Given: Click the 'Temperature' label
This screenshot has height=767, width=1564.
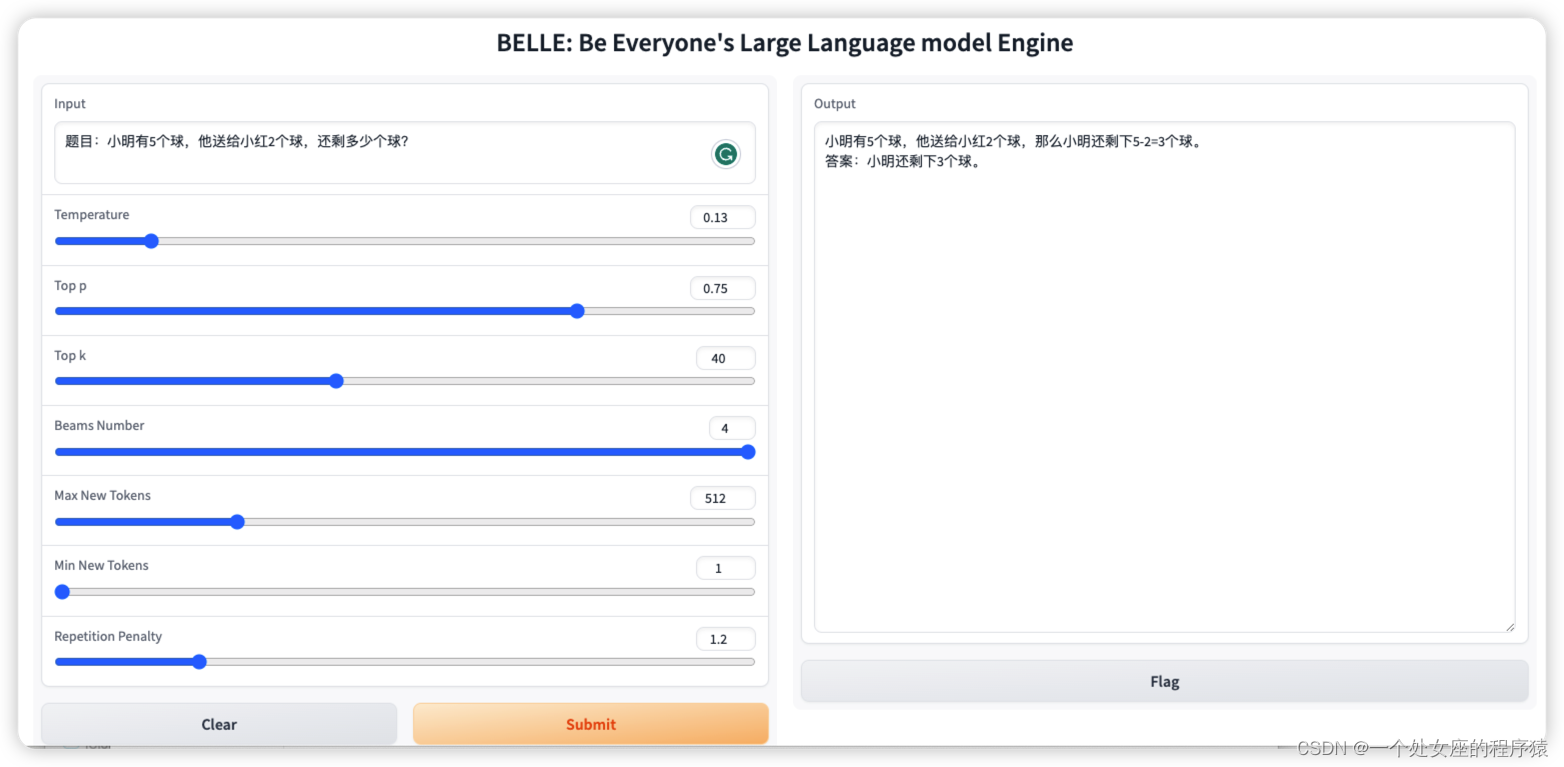Looking at the screenshot, I should tap(92, 215).
